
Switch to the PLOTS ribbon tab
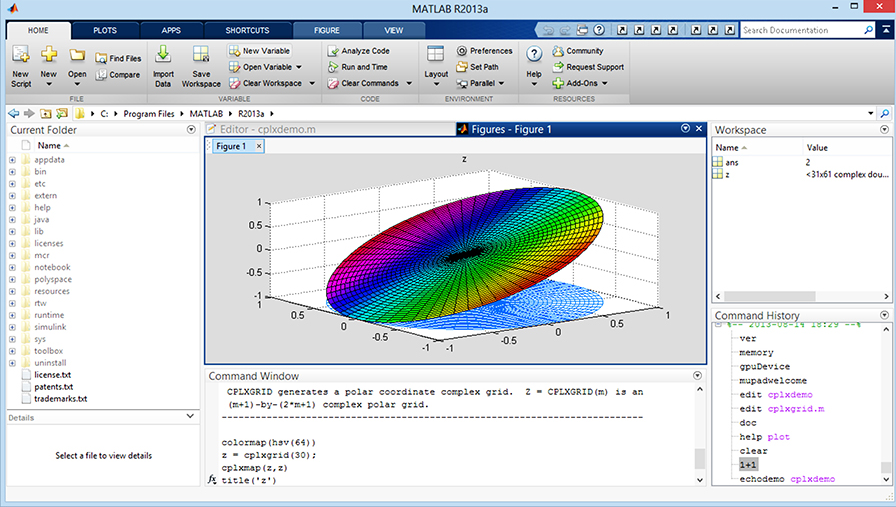105,30
